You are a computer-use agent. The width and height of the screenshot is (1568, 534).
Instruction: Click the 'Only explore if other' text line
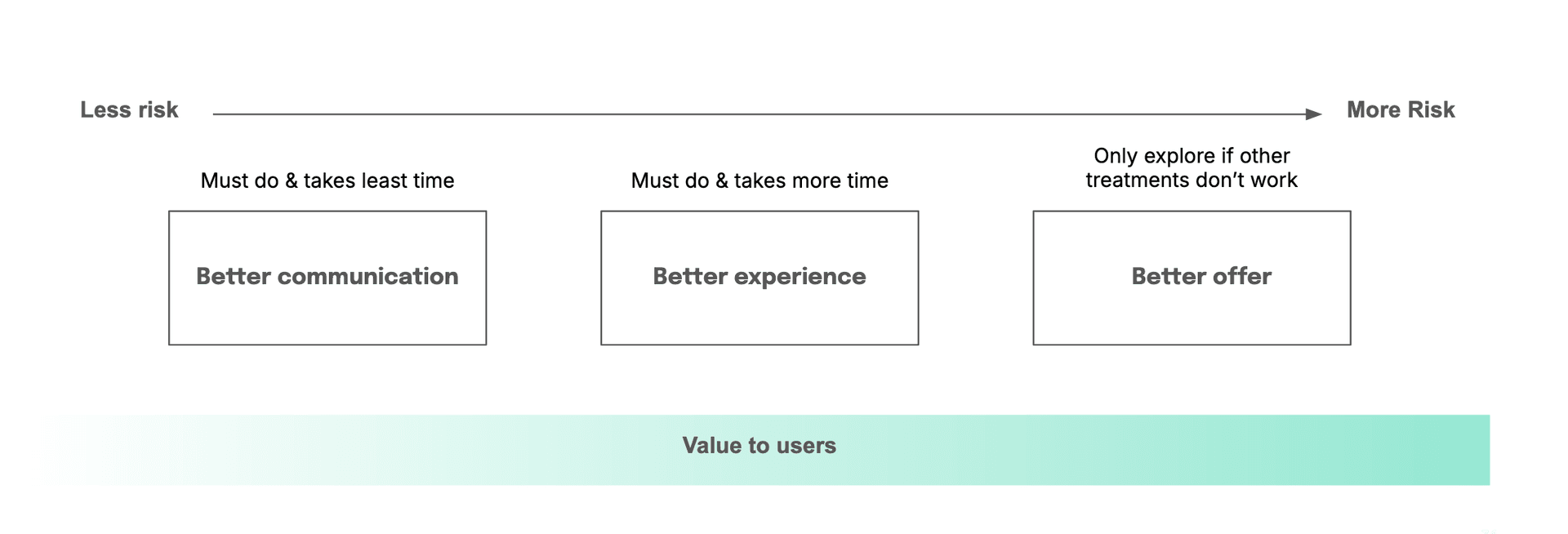point(1192,156)
